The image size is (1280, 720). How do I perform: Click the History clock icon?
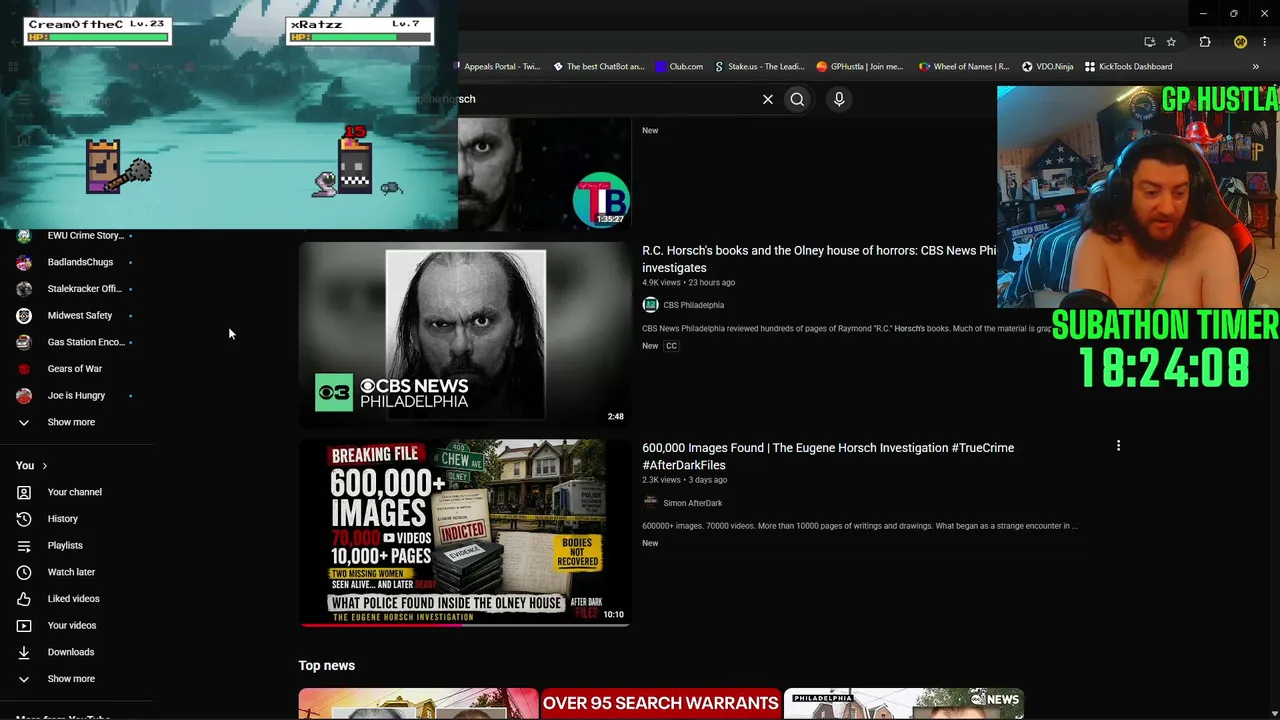[x=24, y=519]
